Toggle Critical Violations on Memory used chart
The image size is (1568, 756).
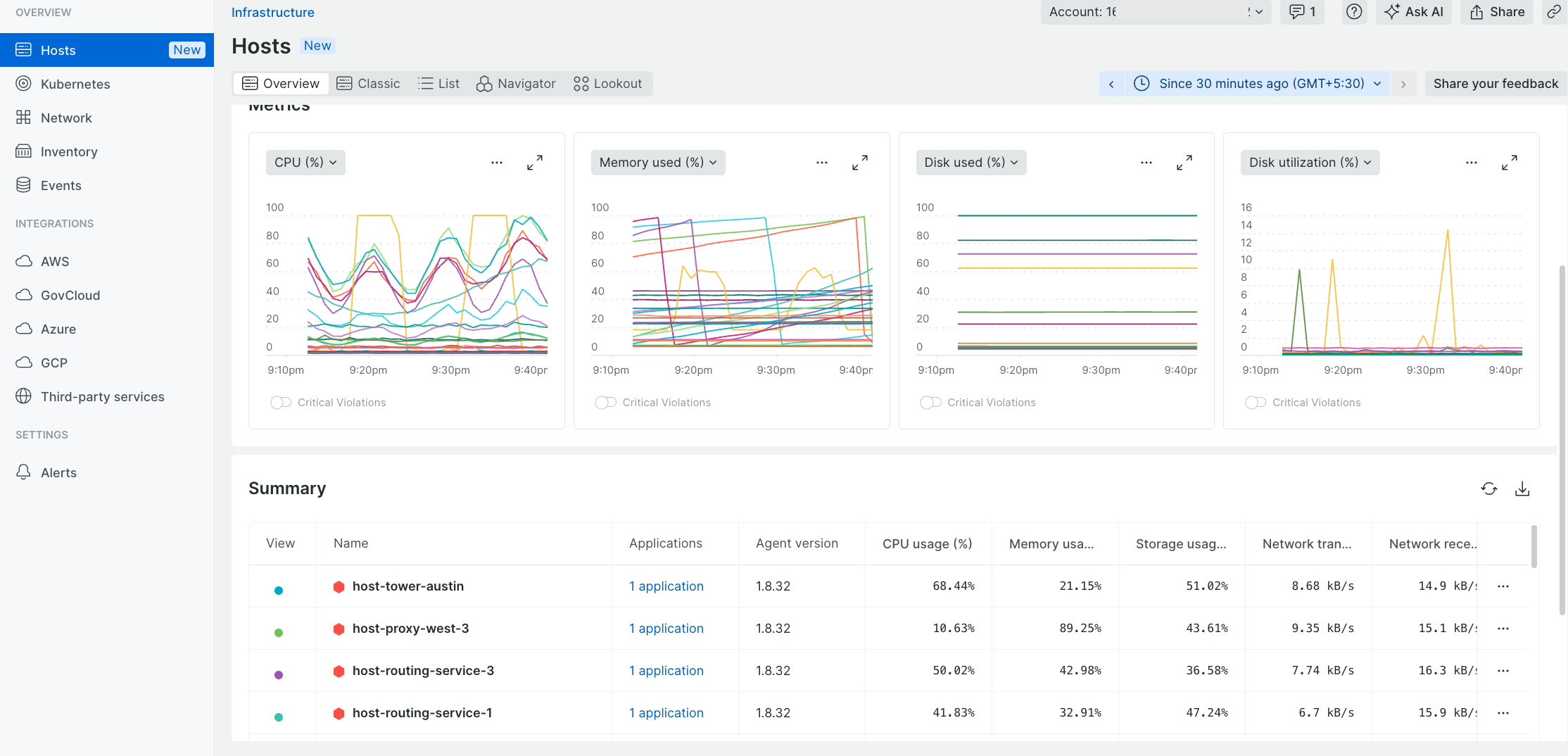tap(606, 403)
